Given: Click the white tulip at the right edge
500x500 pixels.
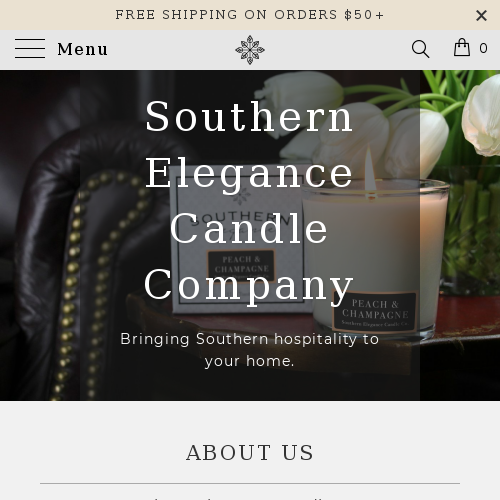Looking at the screenshot, I should [482, 116].
